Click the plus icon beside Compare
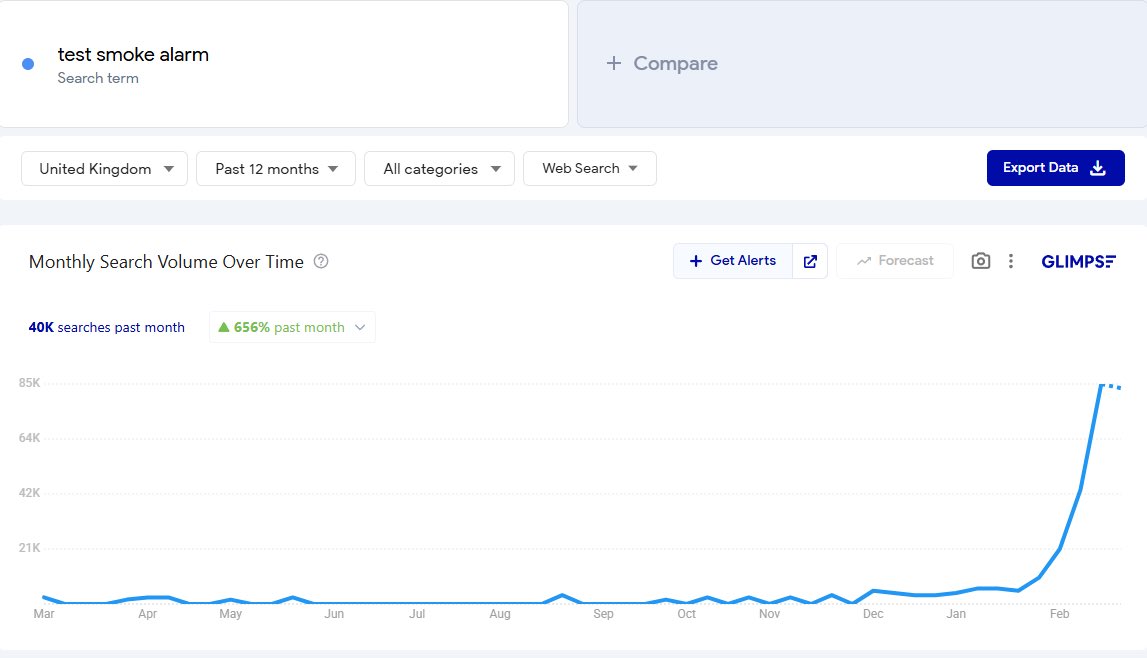The height and width of the screenshot is (658, 1147). tap(614, 64)
